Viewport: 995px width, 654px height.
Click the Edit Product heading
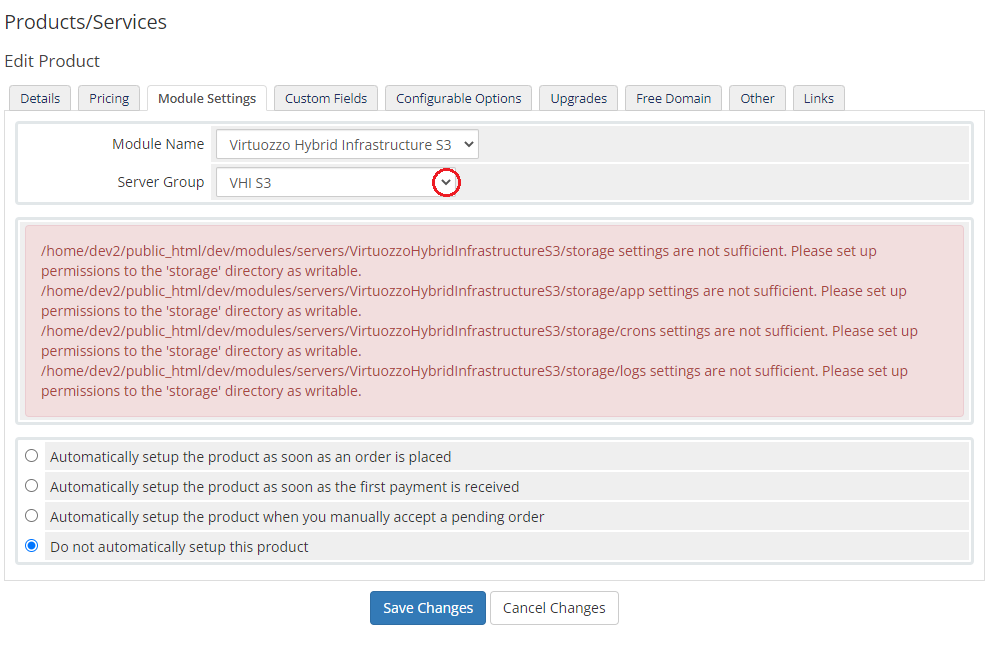coord(52,61)
